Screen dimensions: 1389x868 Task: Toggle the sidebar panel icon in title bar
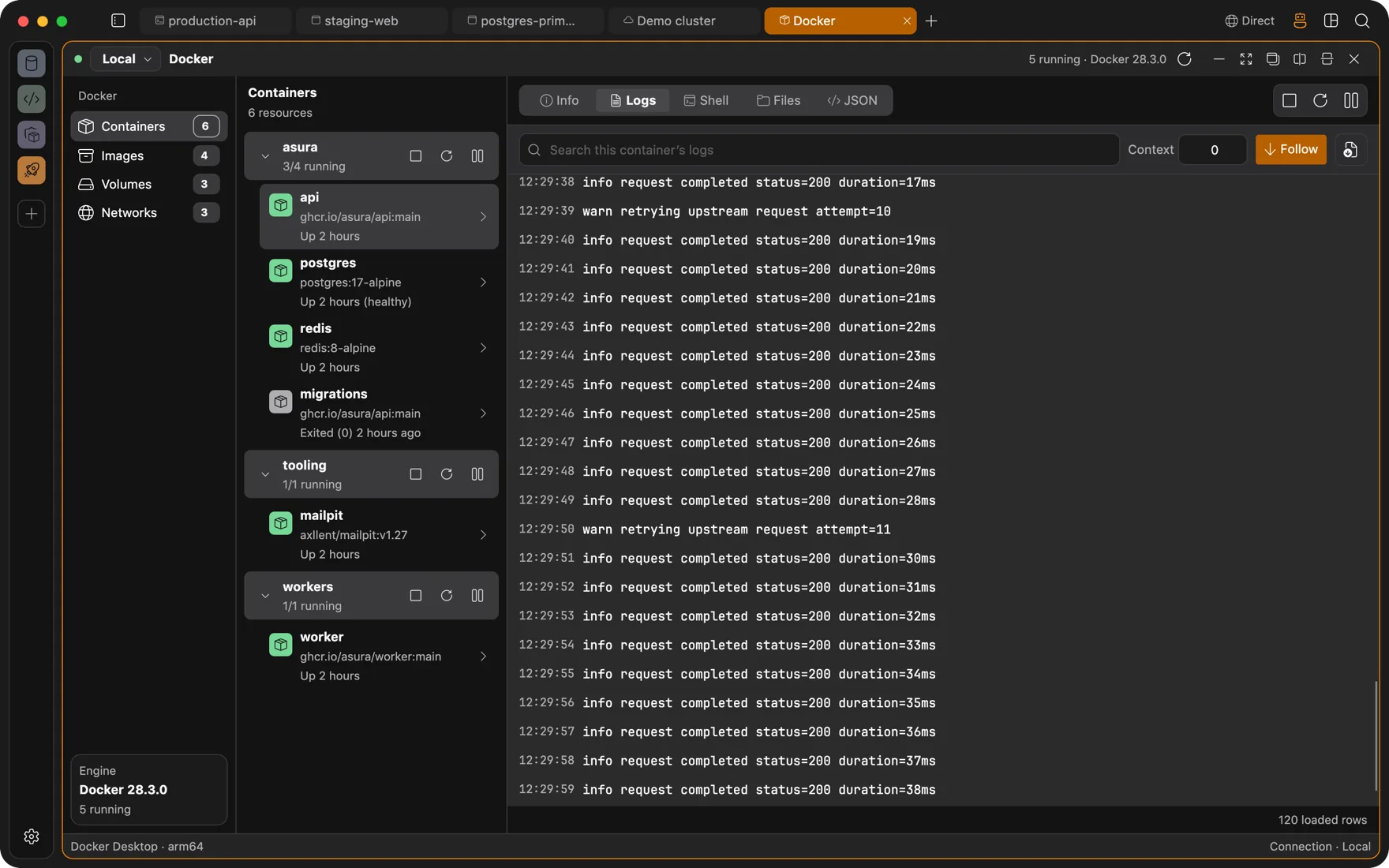coord(118,21)
